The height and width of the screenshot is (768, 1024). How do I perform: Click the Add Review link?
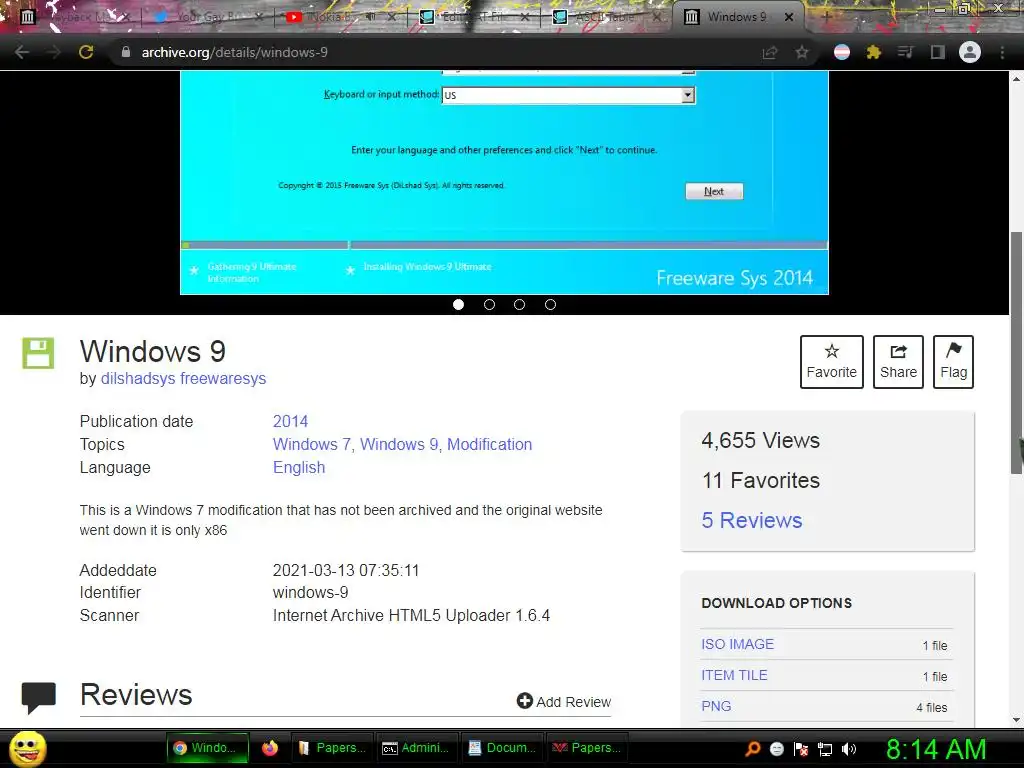564,701
